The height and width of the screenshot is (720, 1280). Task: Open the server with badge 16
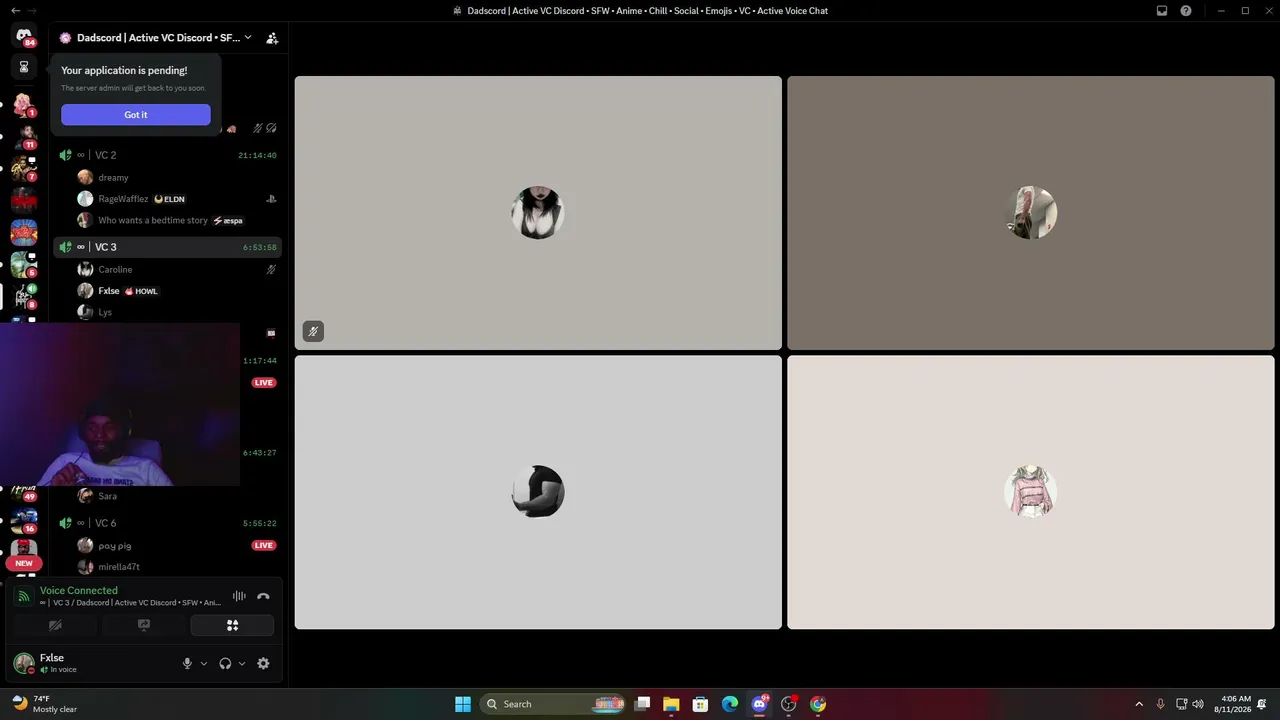[24, 520]
